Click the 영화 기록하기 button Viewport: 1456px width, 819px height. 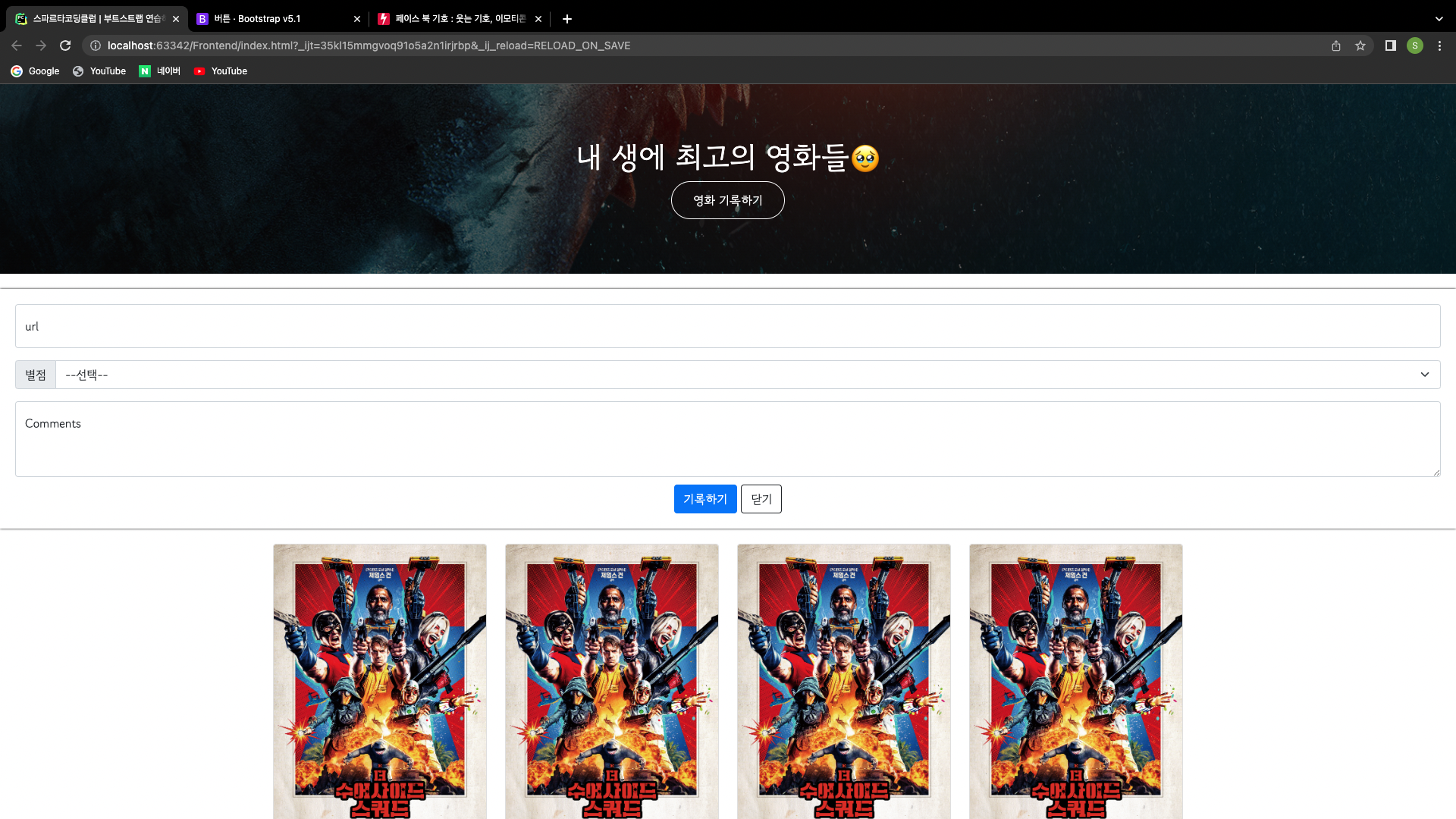(728, 200)
